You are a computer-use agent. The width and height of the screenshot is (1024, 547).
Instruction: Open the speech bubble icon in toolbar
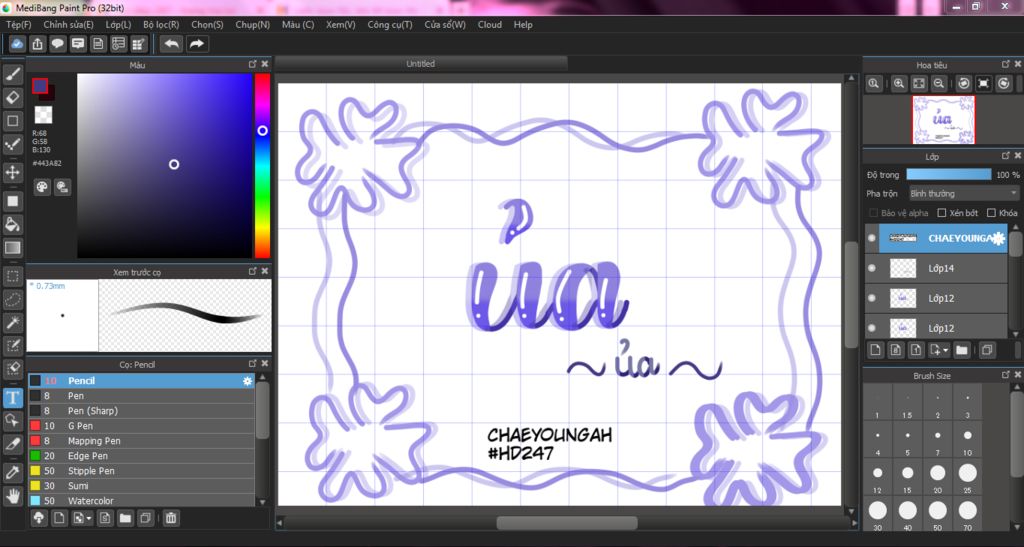click(57, 44)
